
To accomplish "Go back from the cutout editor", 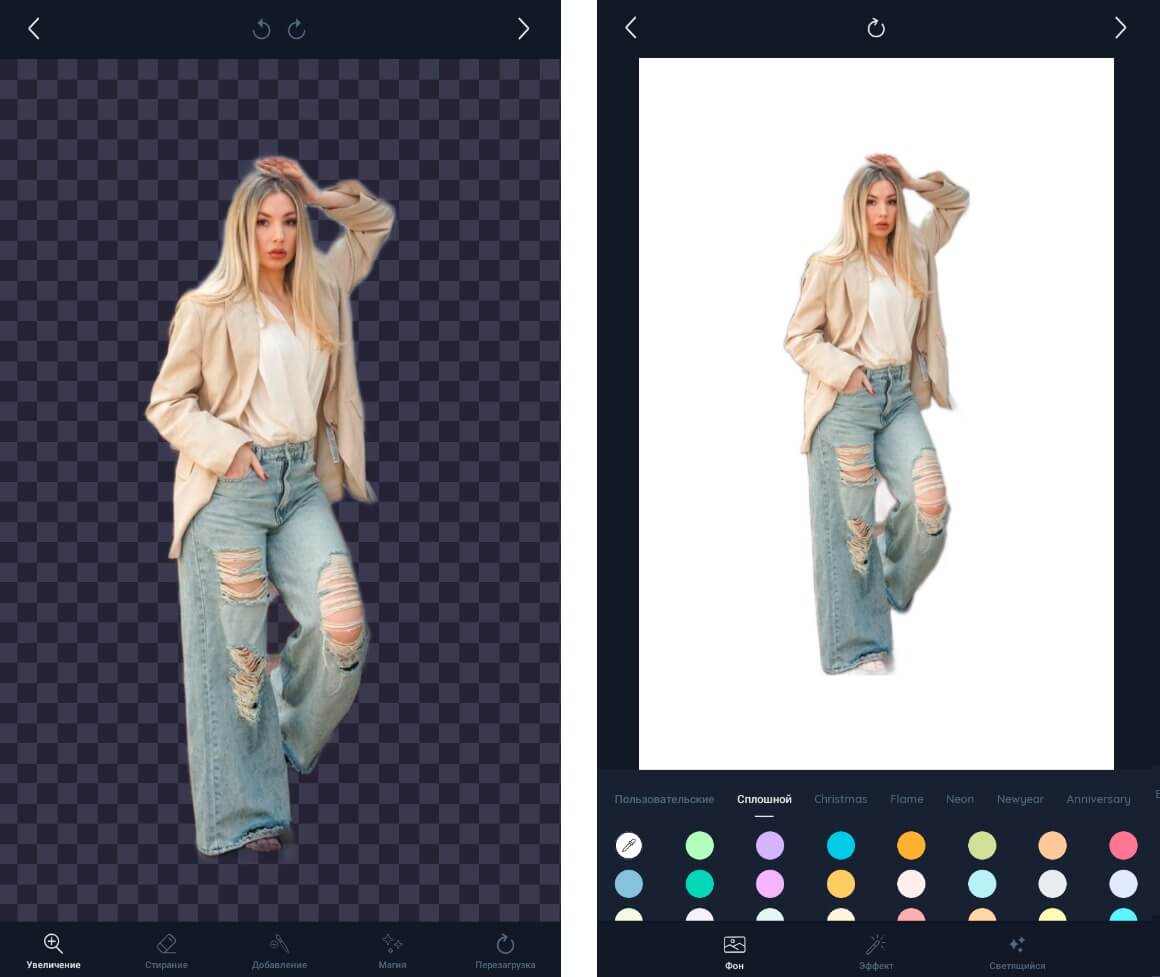I will 33,29.
